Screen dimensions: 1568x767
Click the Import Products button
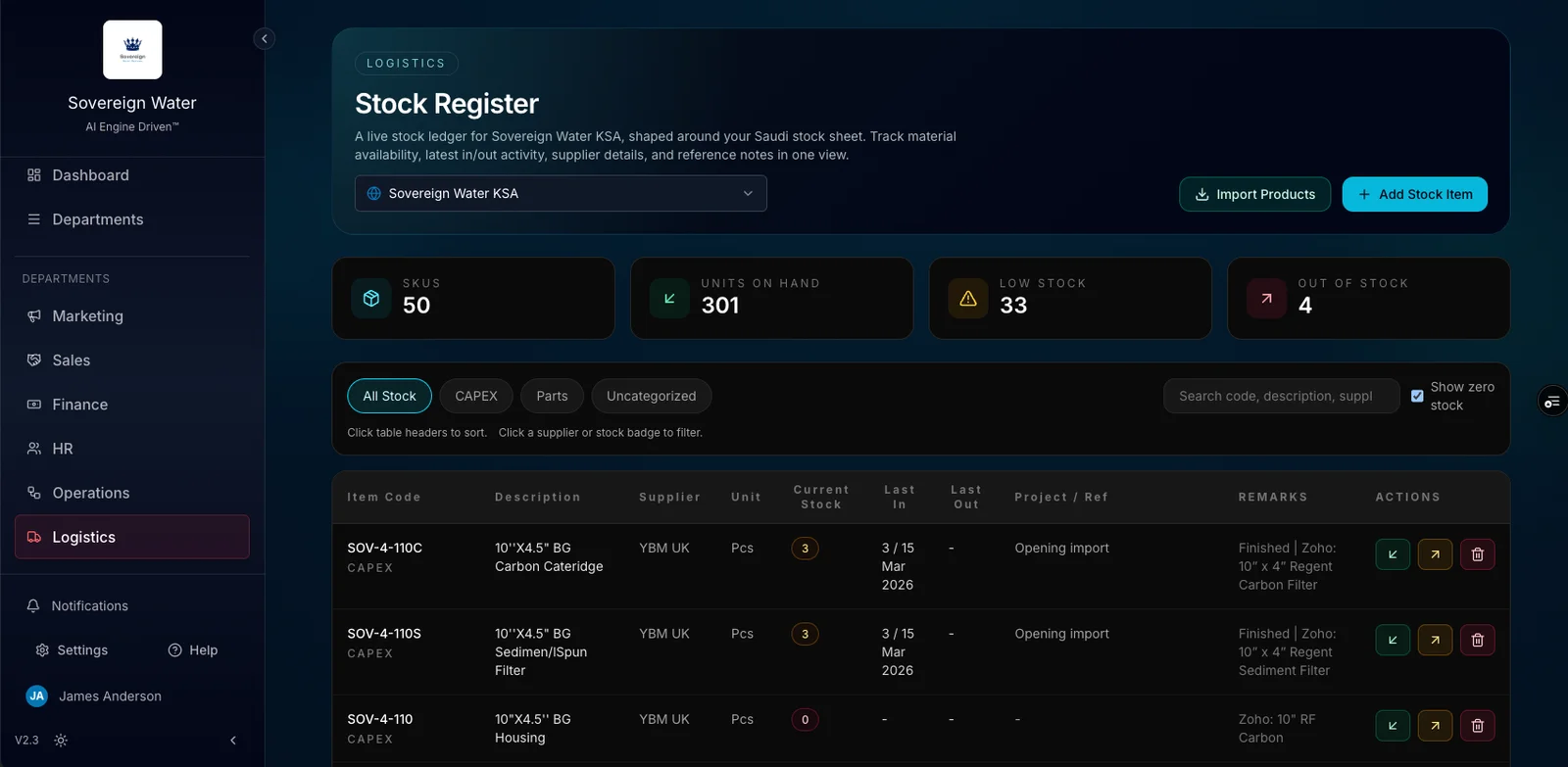(1254, 194)
